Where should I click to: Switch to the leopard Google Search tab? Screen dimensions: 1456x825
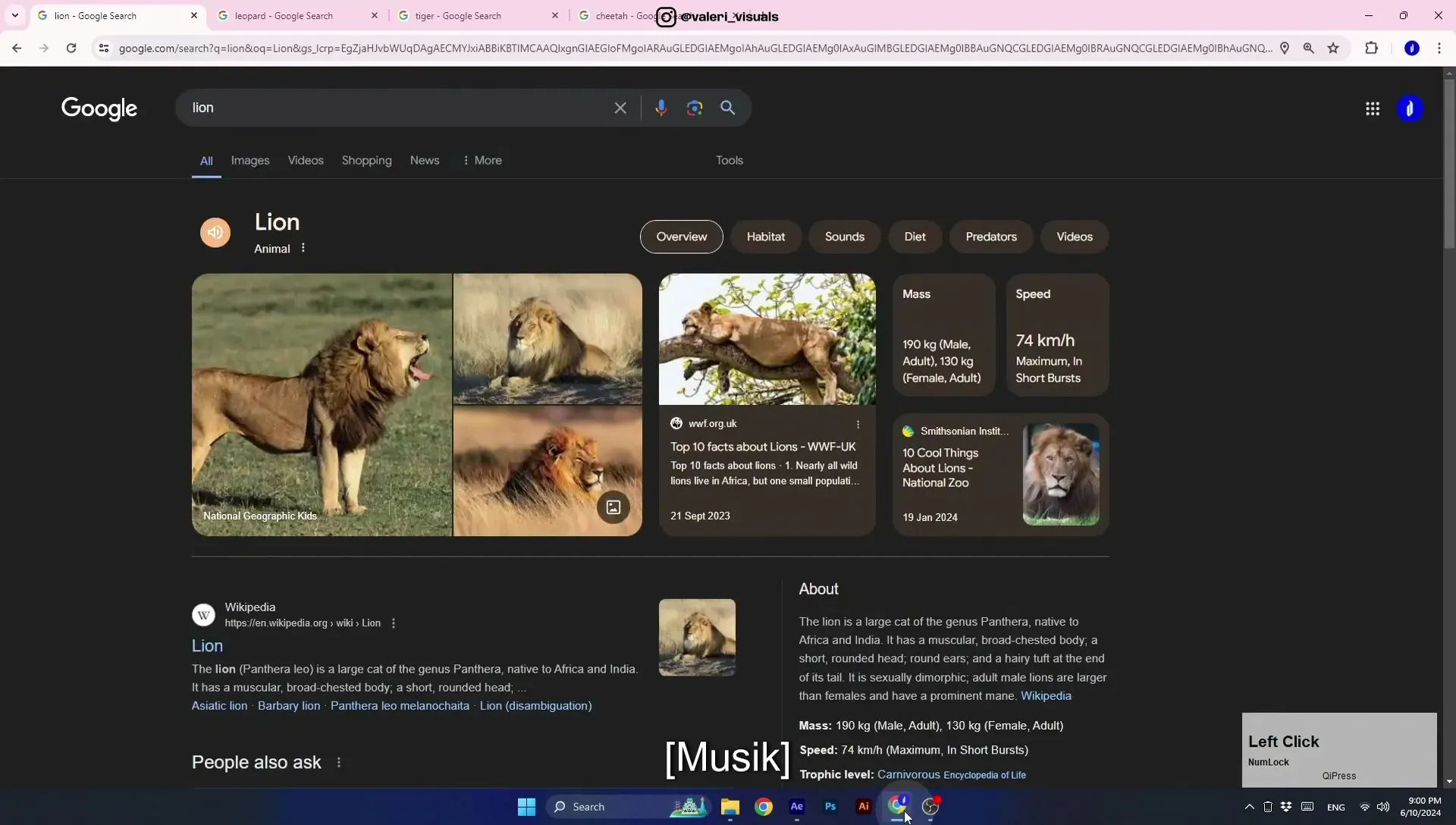click(x=297, y=15)
